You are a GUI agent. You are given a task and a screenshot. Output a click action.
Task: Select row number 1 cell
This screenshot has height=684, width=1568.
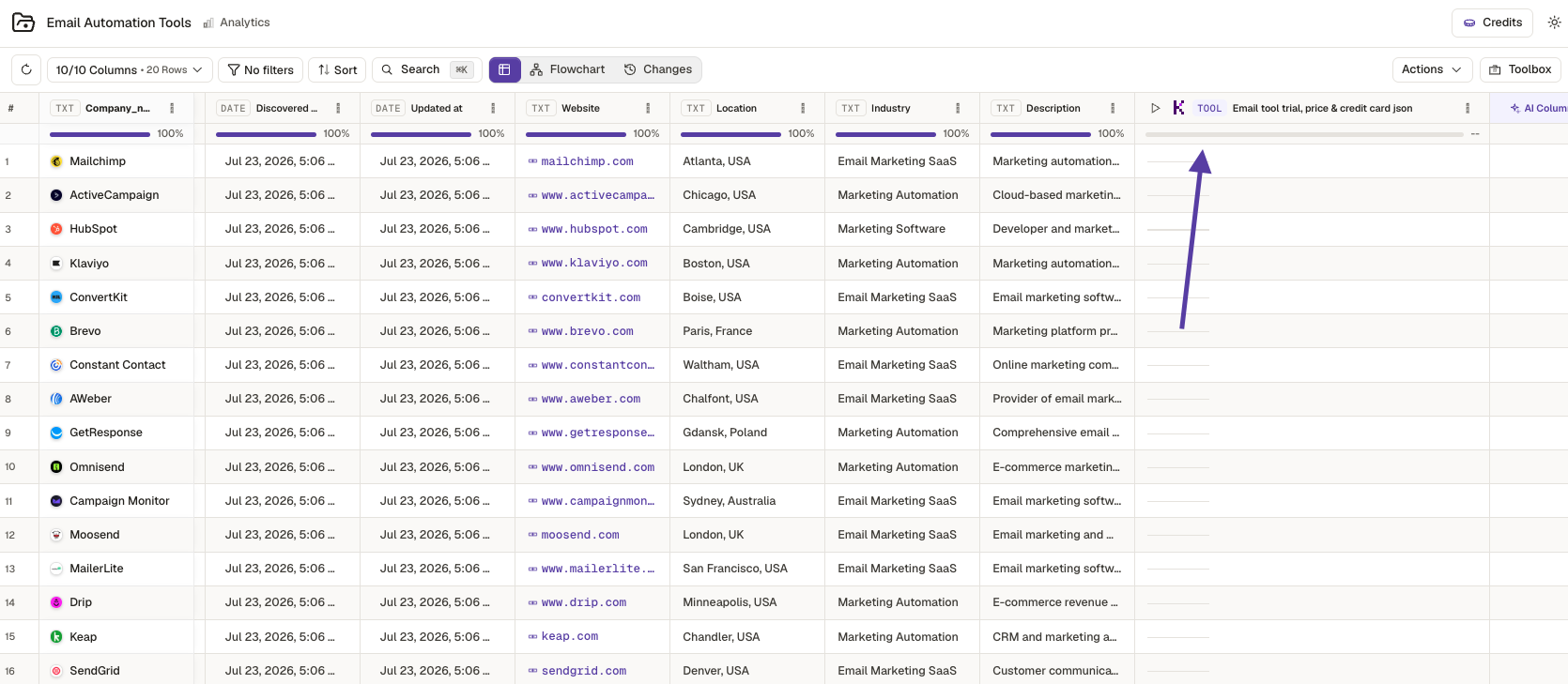tap(19, 161)
